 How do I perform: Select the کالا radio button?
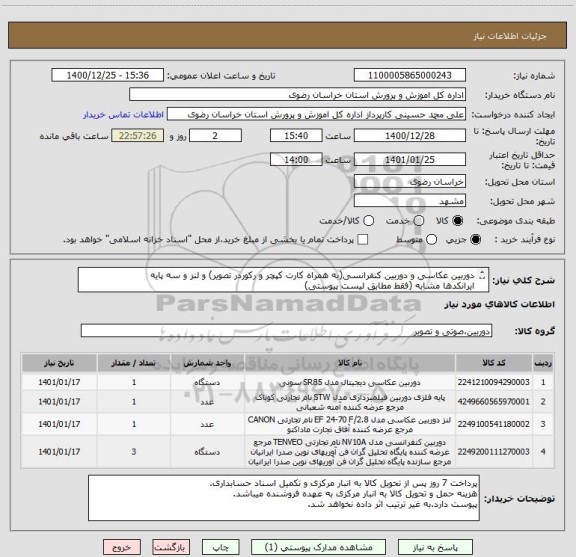pos(458,220)
